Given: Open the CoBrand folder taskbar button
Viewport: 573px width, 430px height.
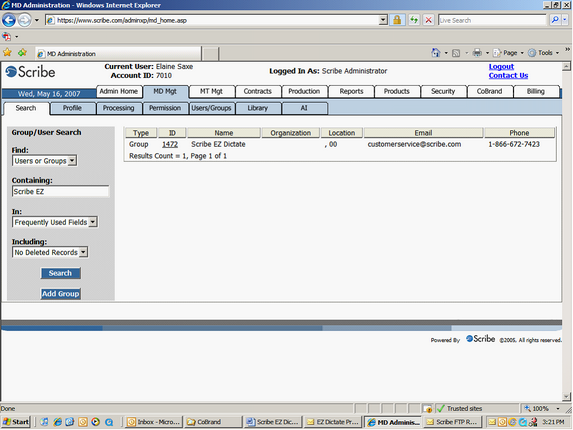Looking at the screenshot, I should 213,422.
